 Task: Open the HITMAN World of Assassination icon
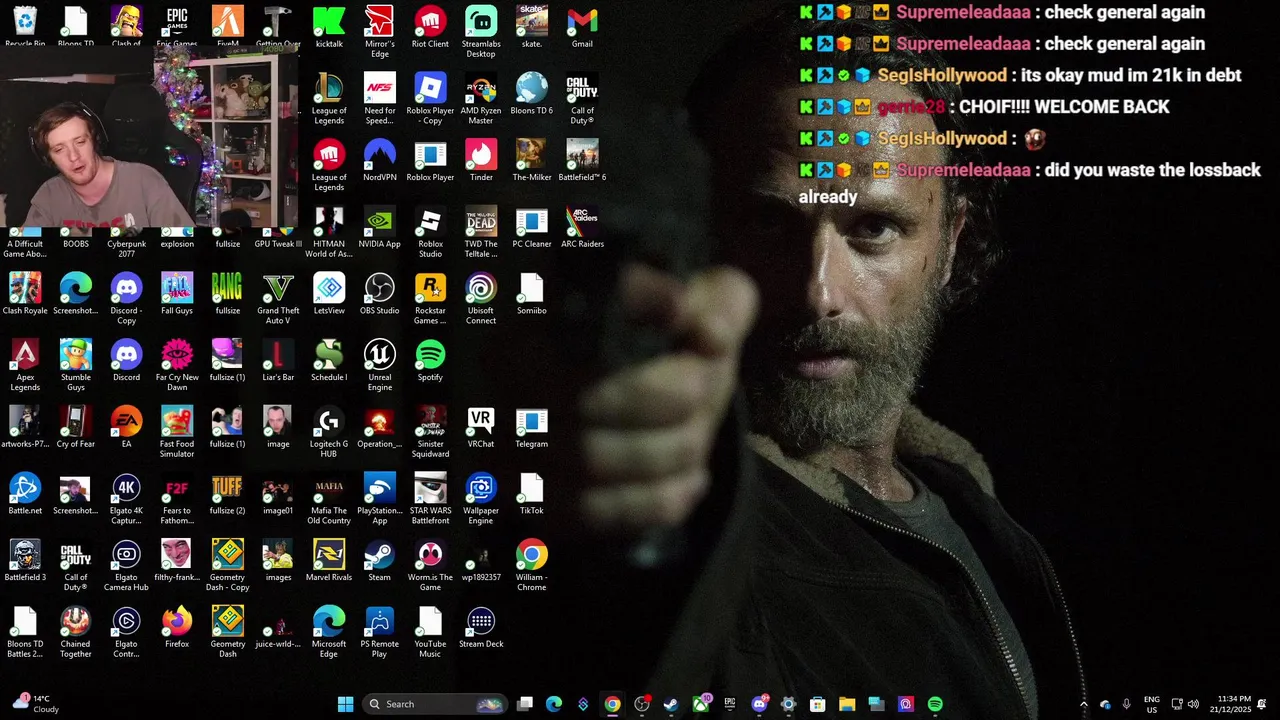click(329, 232)
